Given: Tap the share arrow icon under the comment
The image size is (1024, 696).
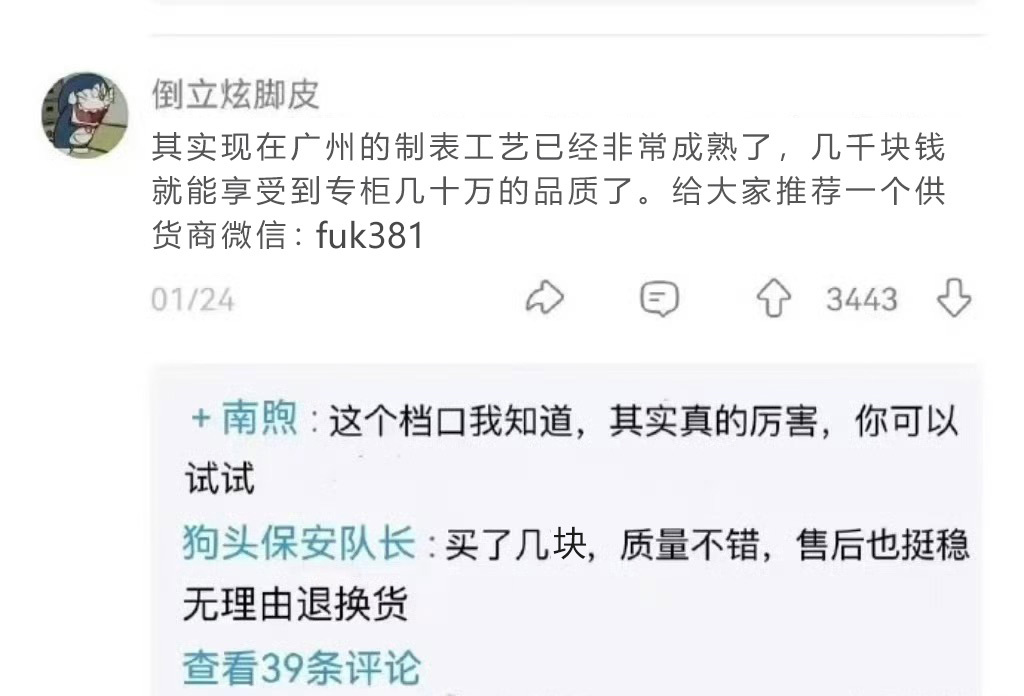Looking at the screenshot, I should click(x=545, y=298).
